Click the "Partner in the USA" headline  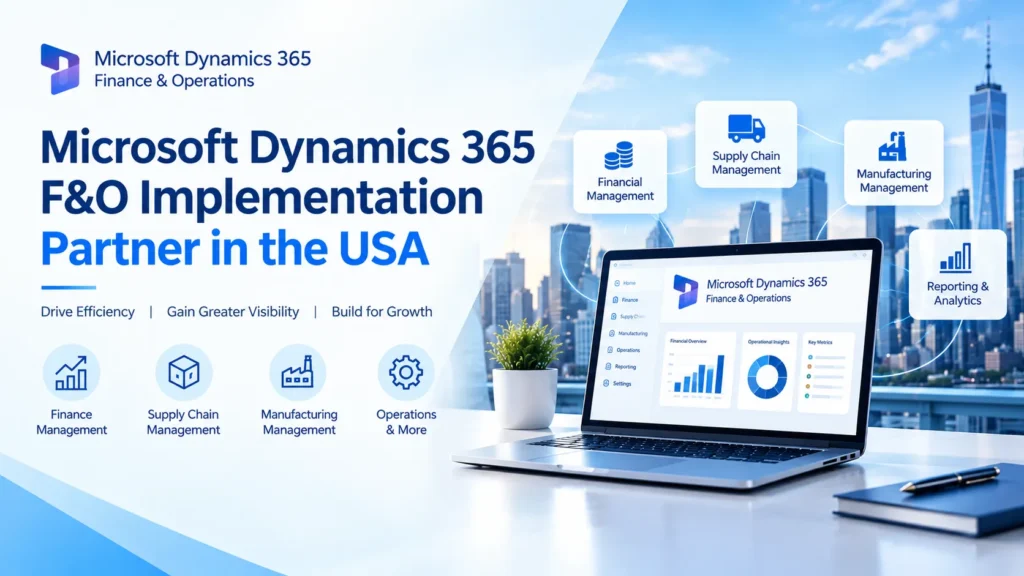[234, 249]
